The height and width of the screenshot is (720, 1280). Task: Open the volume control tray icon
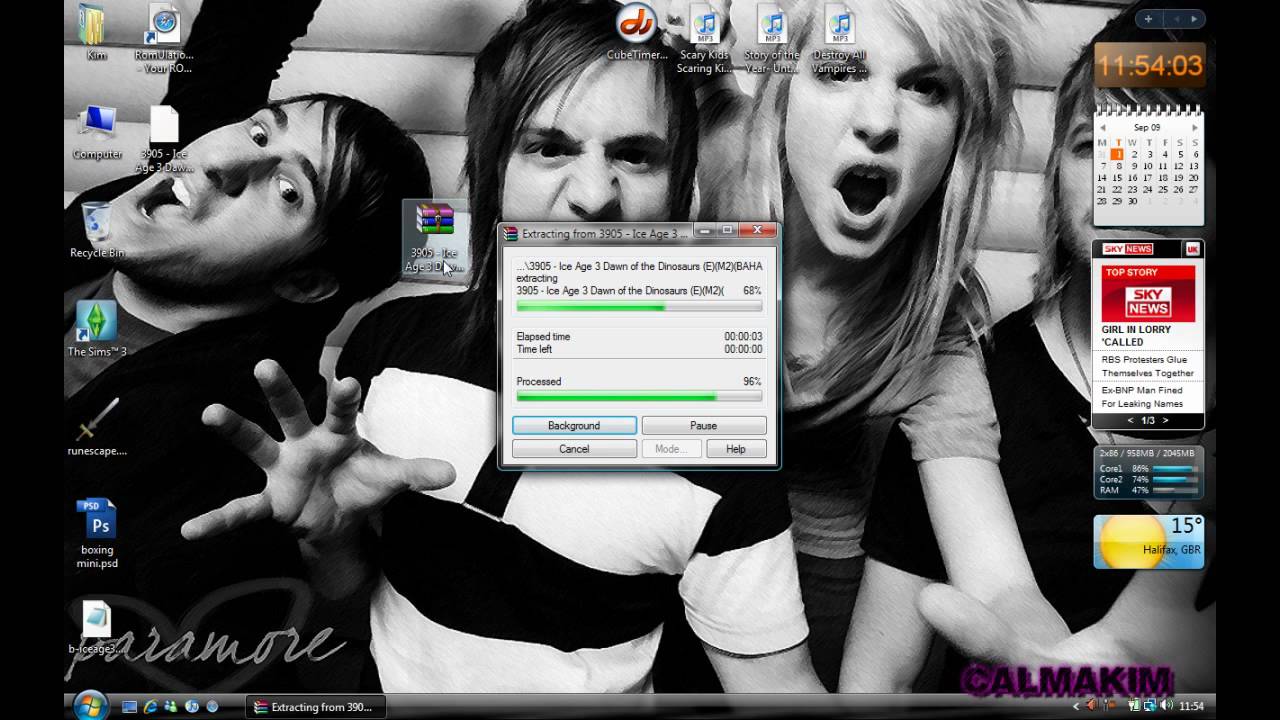[x=1167, y=706]
